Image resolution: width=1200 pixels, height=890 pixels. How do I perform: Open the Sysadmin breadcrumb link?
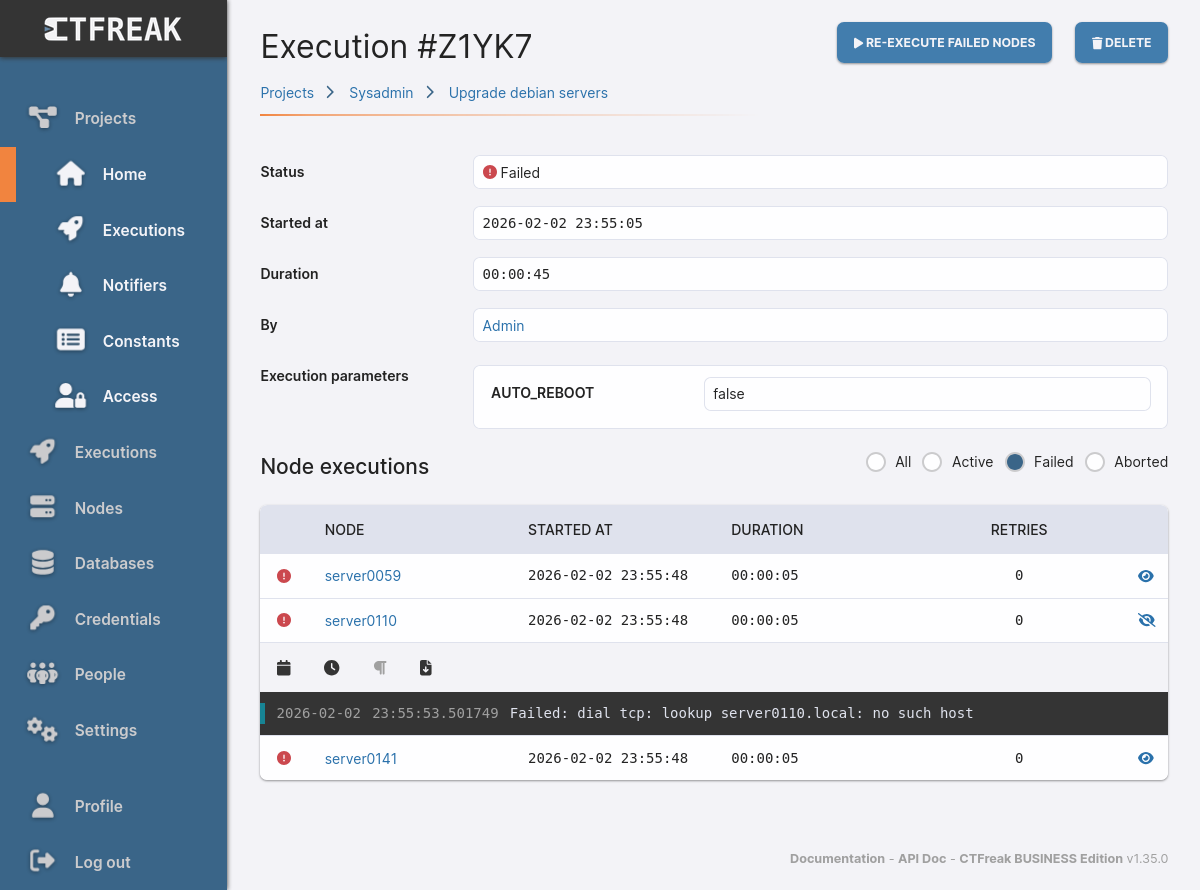pos(381,92)
